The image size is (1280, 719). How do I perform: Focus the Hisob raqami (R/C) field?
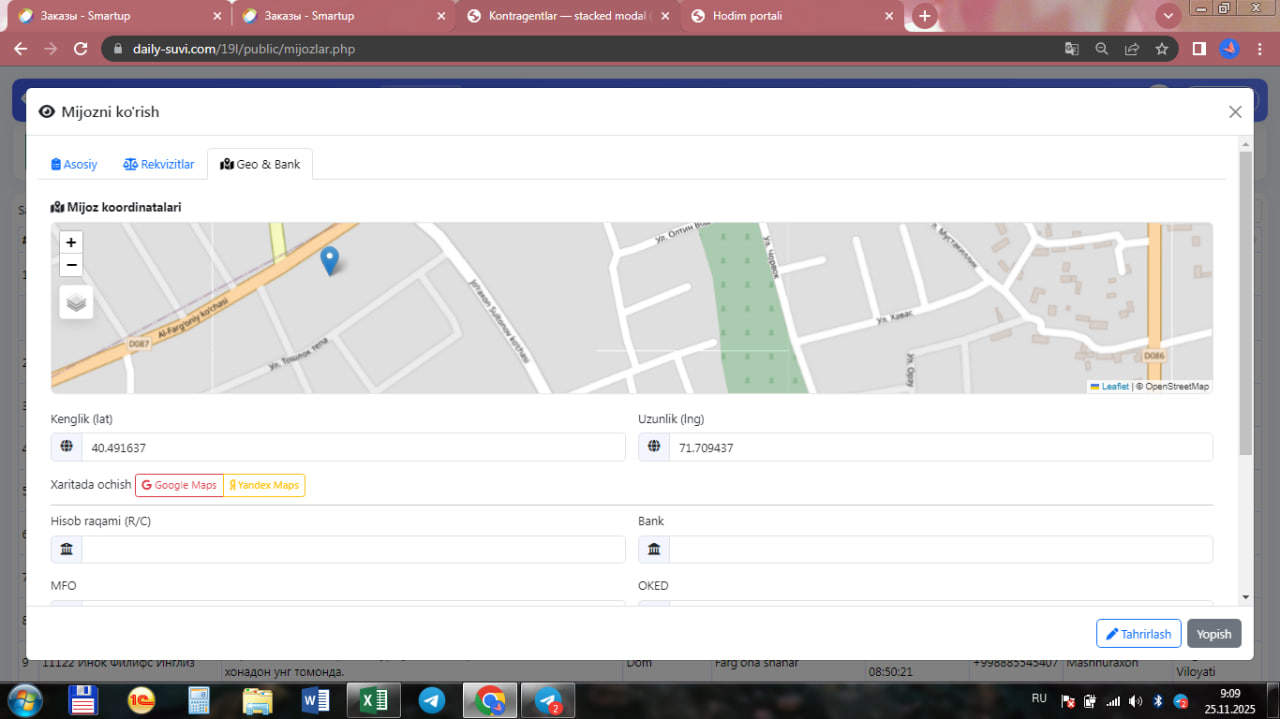pos(352,549)
